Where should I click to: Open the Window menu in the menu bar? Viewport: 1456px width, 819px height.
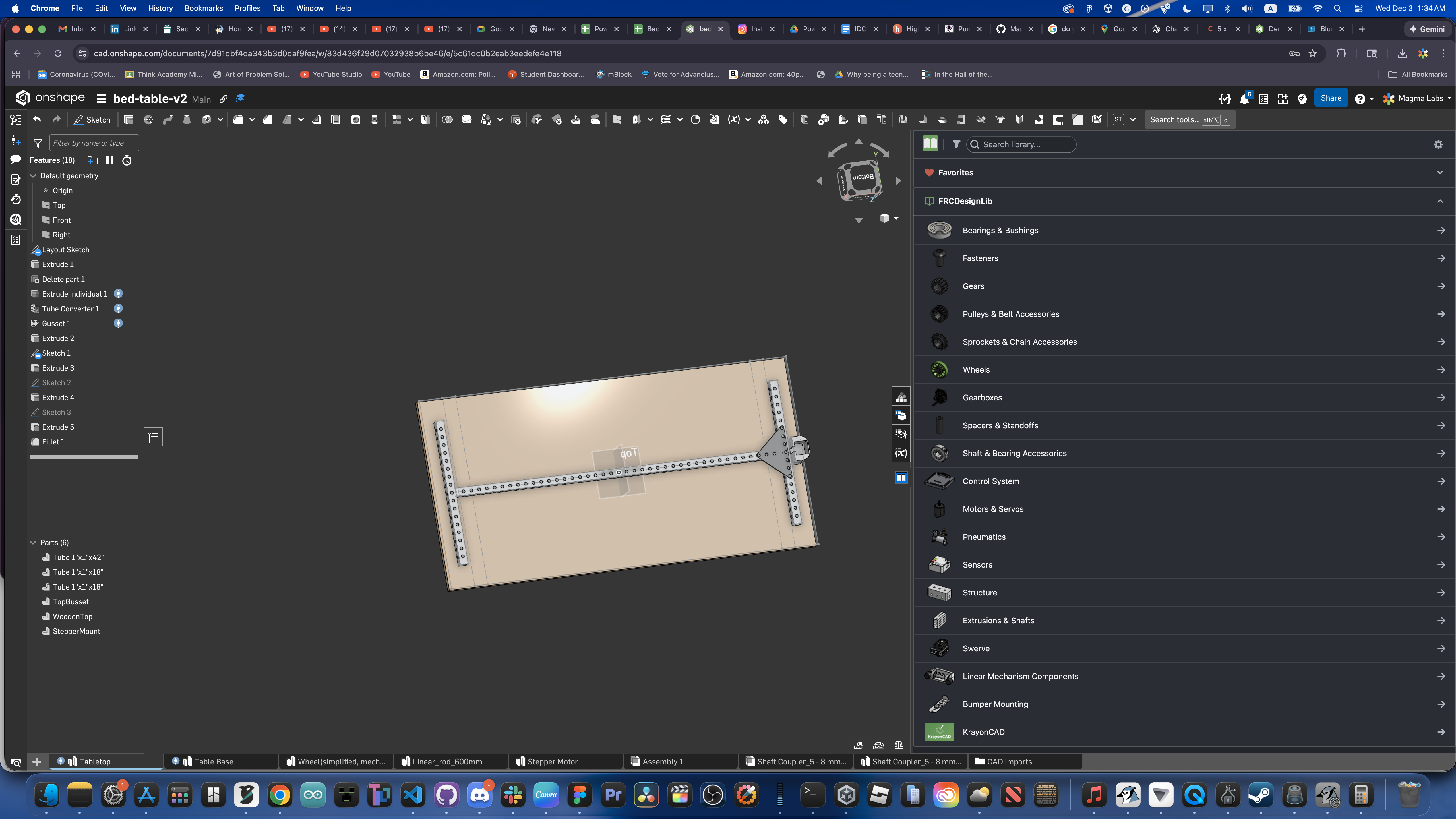310,8
